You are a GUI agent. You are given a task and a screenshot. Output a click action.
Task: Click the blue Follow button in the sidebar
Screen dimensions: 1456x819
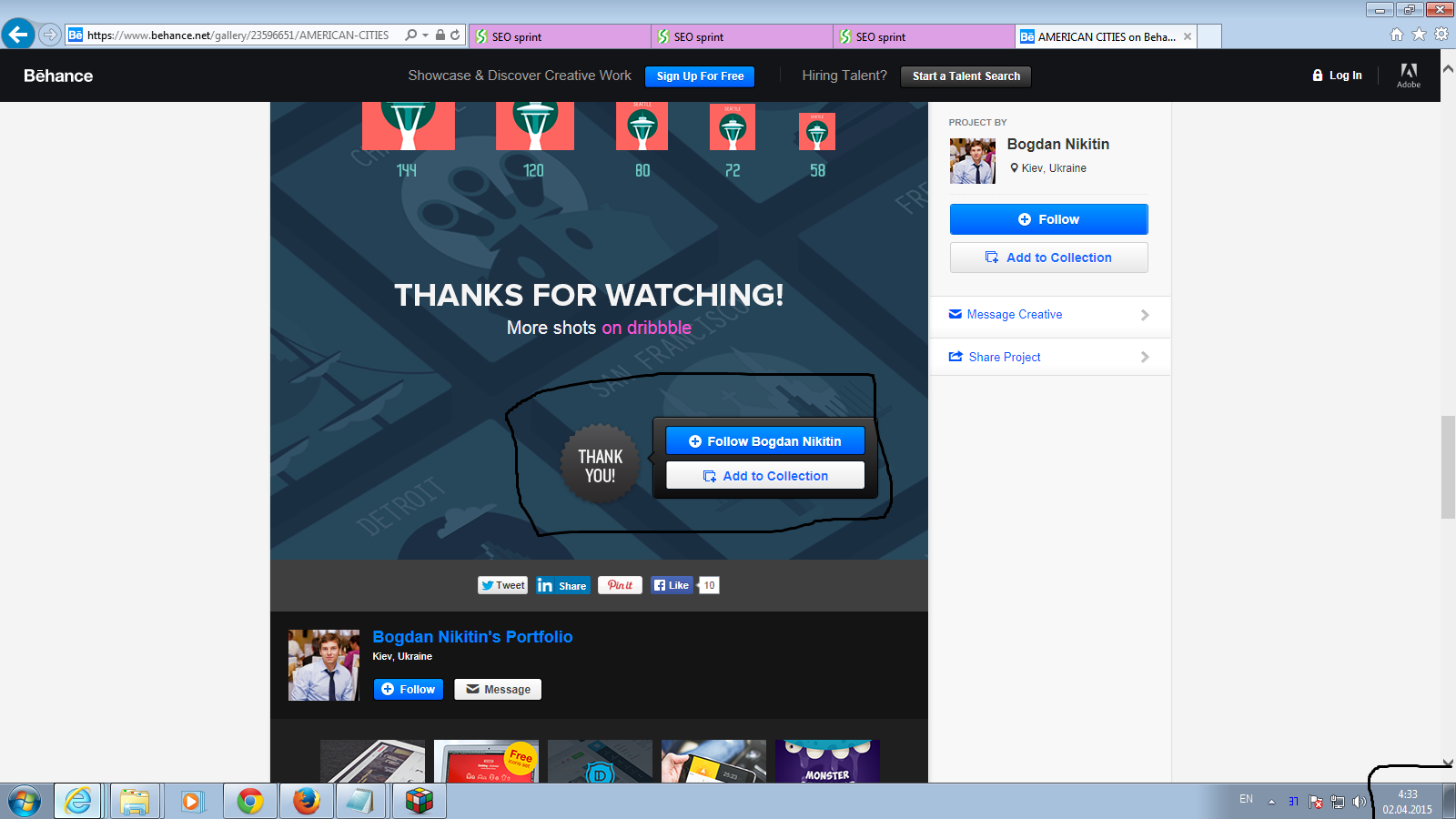coord(1049,219)
